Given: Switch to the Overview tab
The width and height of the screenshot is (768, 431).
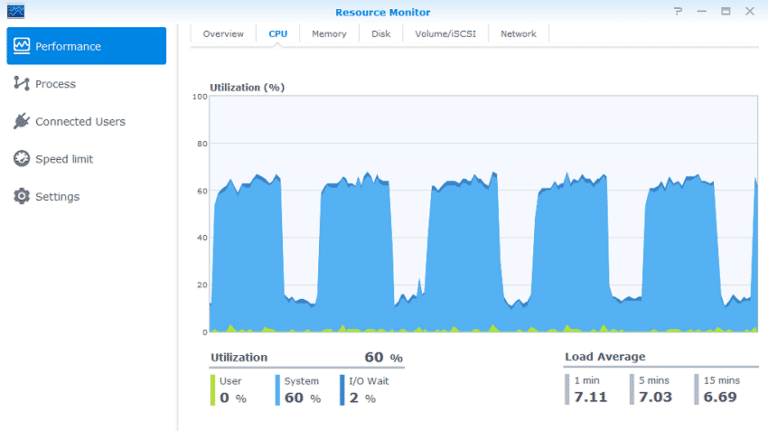Looking at the screenshot, I should 223,34.
